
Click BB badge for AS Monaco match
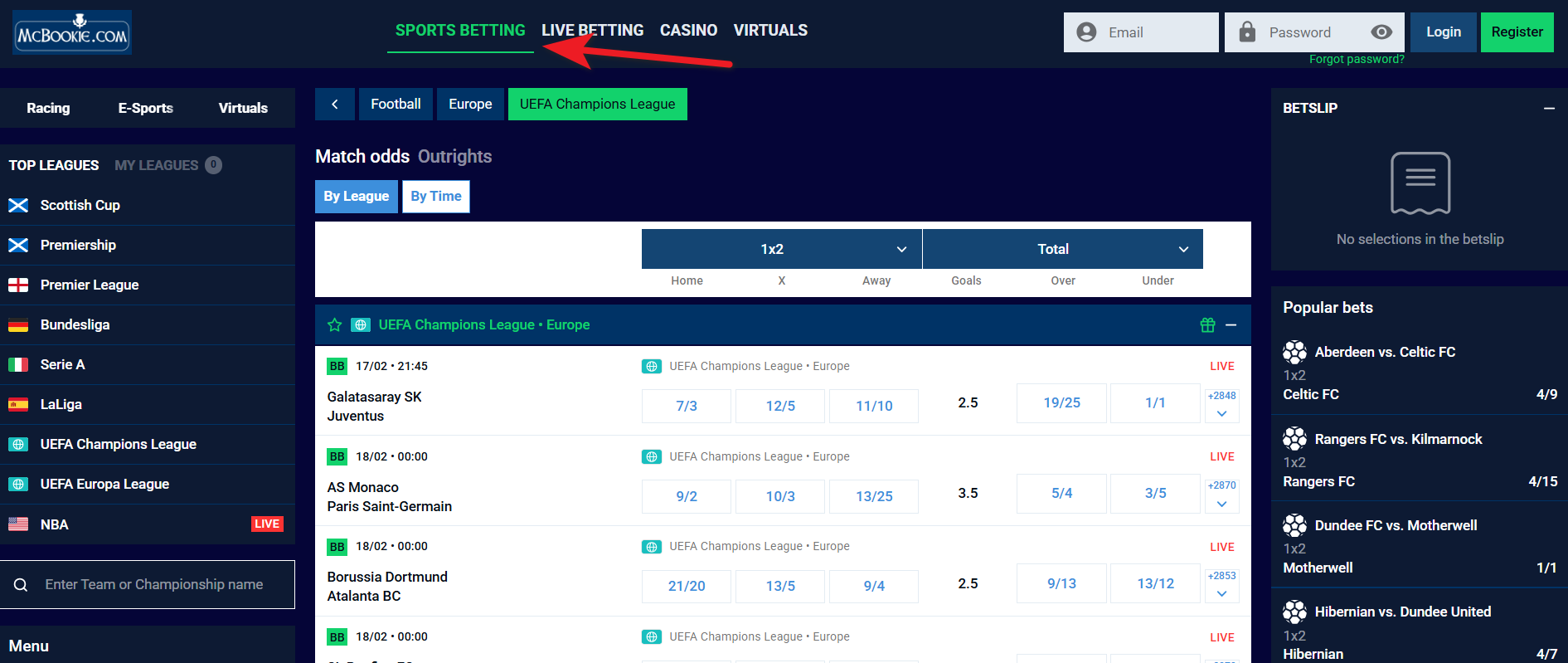pyautogui.click(x=337, y=456)
